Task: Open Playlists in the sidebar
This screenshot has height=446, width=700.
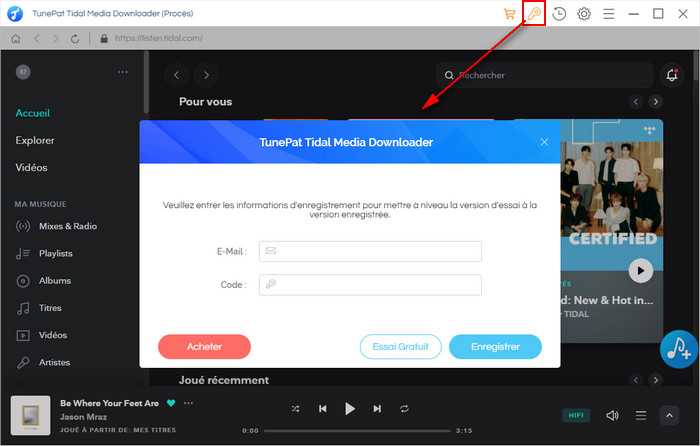Action: click(55, 253)
